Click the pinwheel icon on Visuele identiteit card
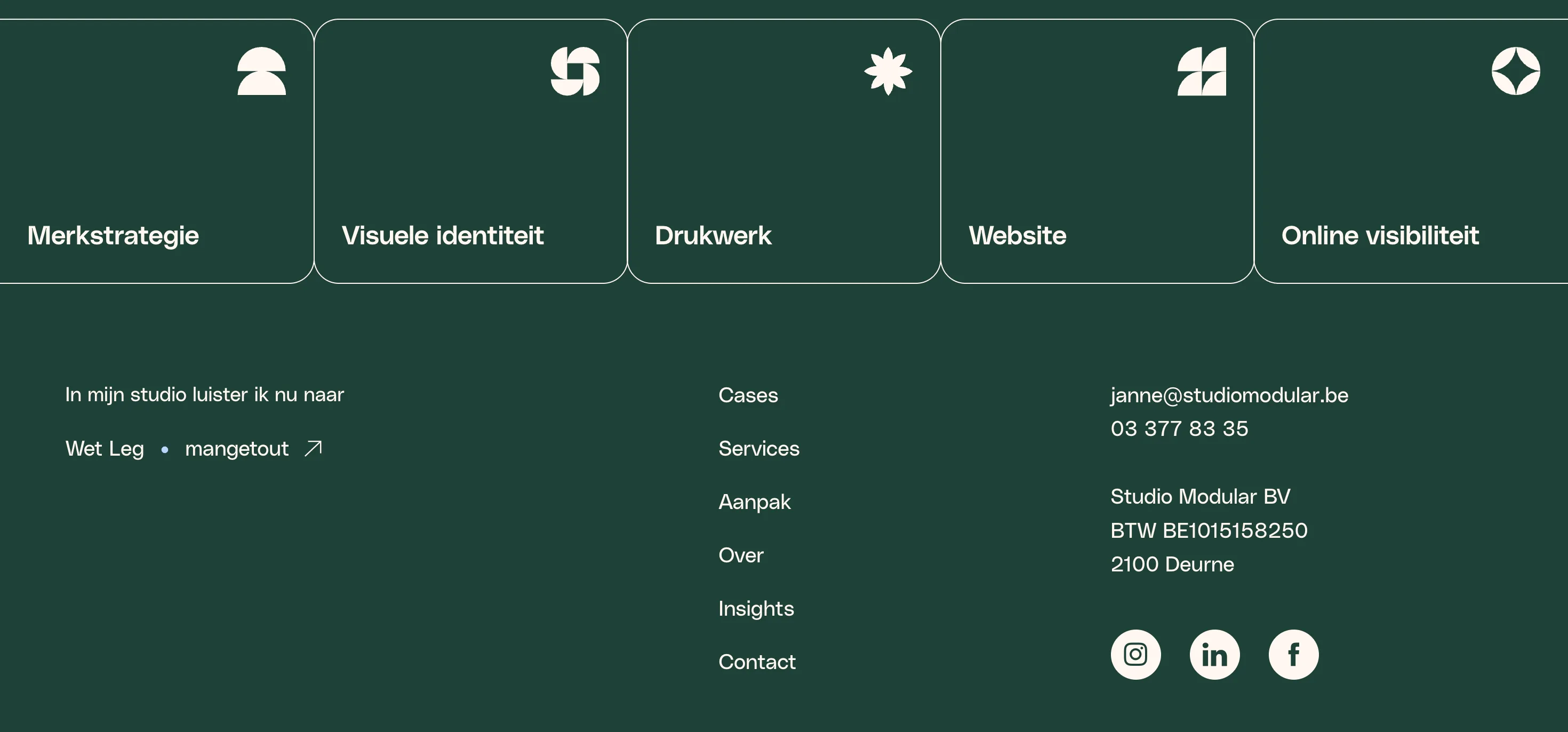Viewport: 1568px width, 732px height. point(575,71)
